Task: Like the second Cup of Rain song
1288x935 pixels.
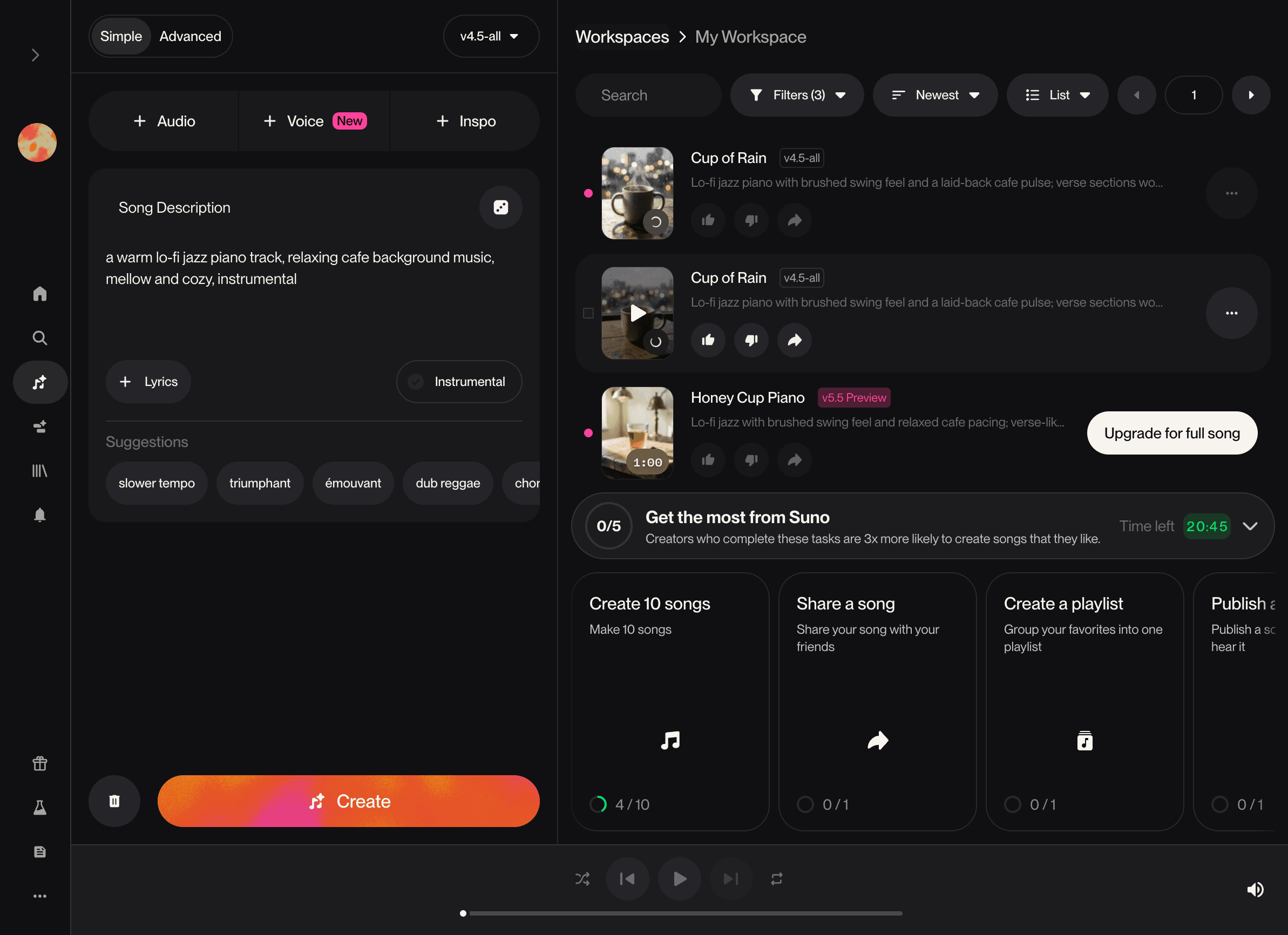Action: pyautogui.click(x=708, y=340)
